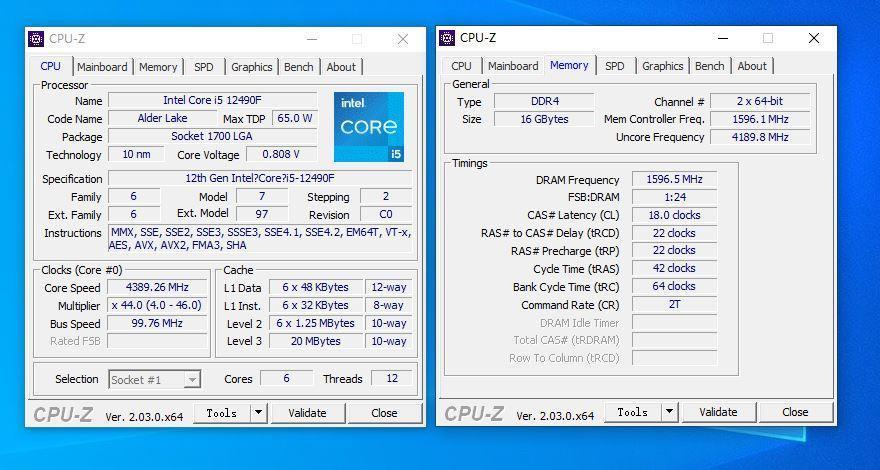
Task: Close left CPU-Z window via X
Action: (403, 39)
